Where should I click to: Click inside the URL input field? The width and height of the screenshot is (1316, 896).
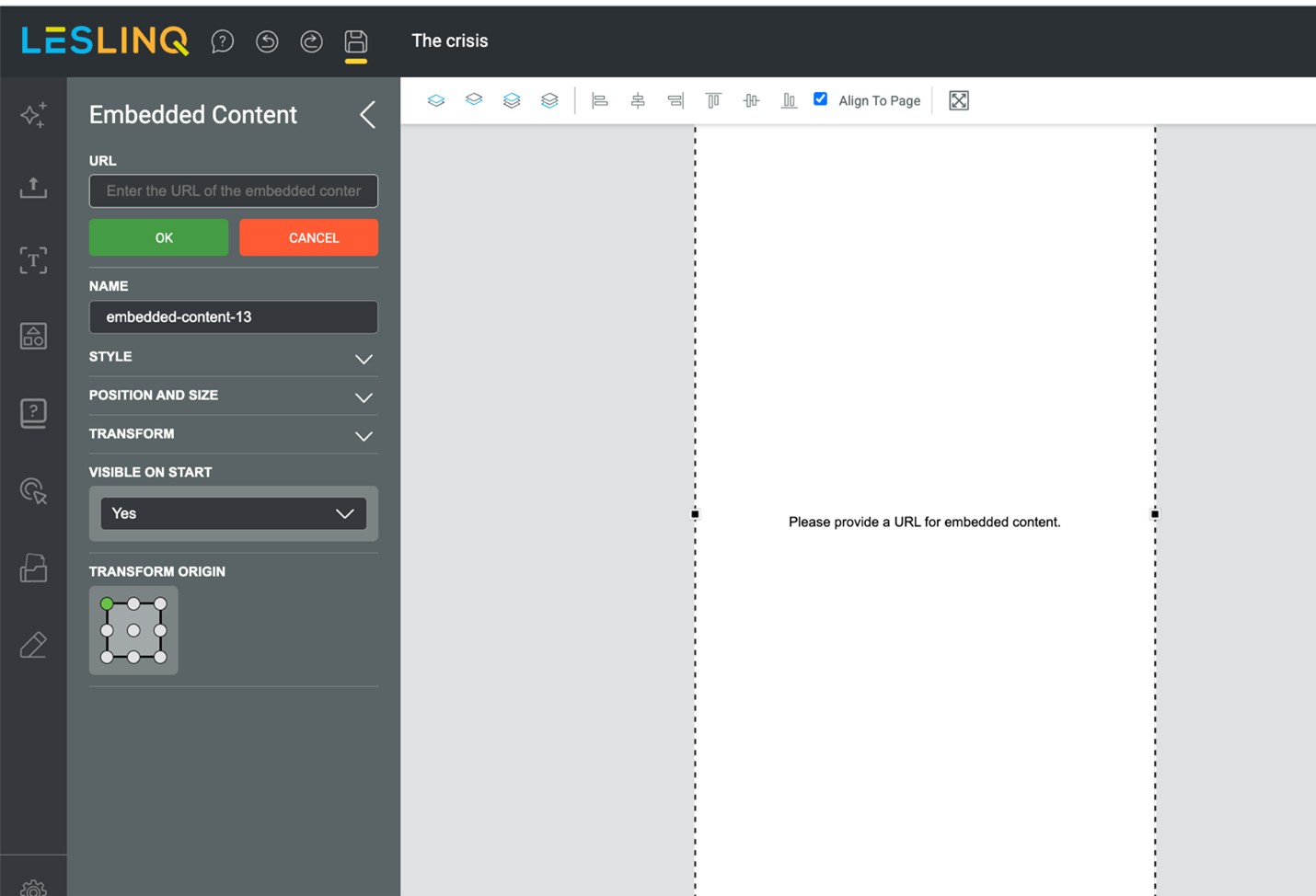click(x=233, y=190)
